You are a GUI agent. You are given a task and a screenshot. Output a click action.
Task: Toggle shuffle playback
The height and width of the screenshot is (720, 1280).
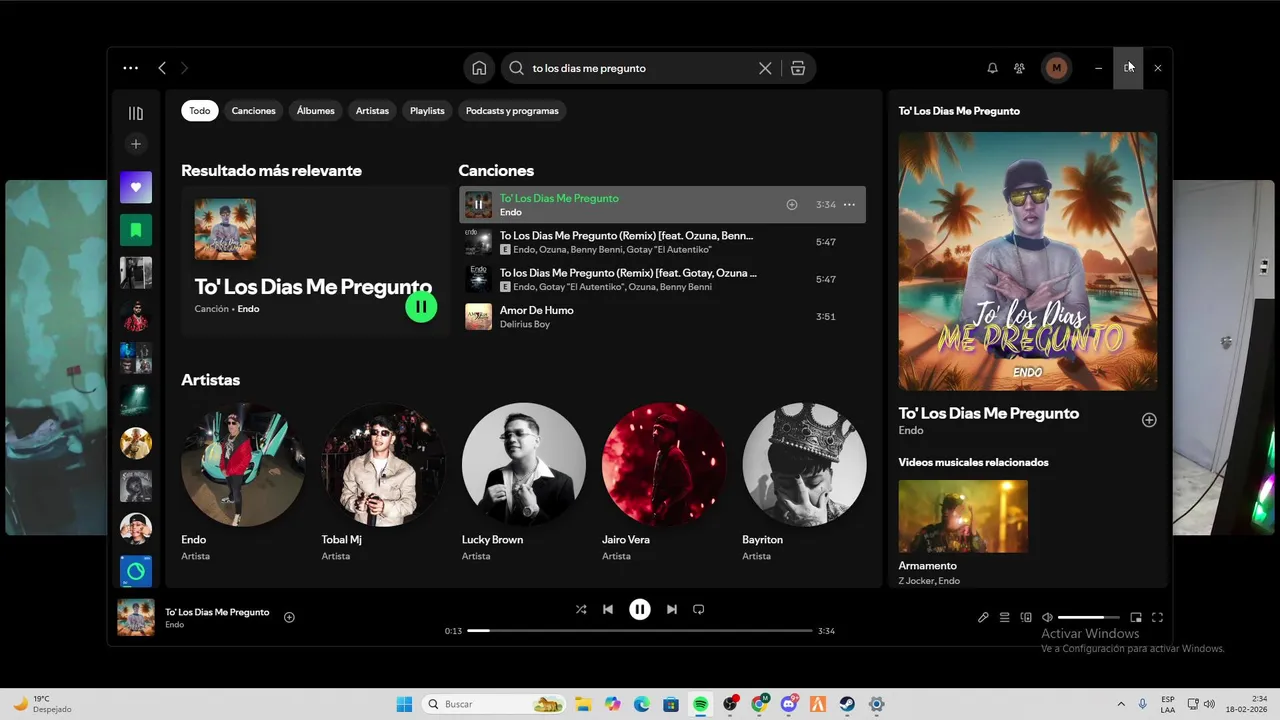[581, 609]
